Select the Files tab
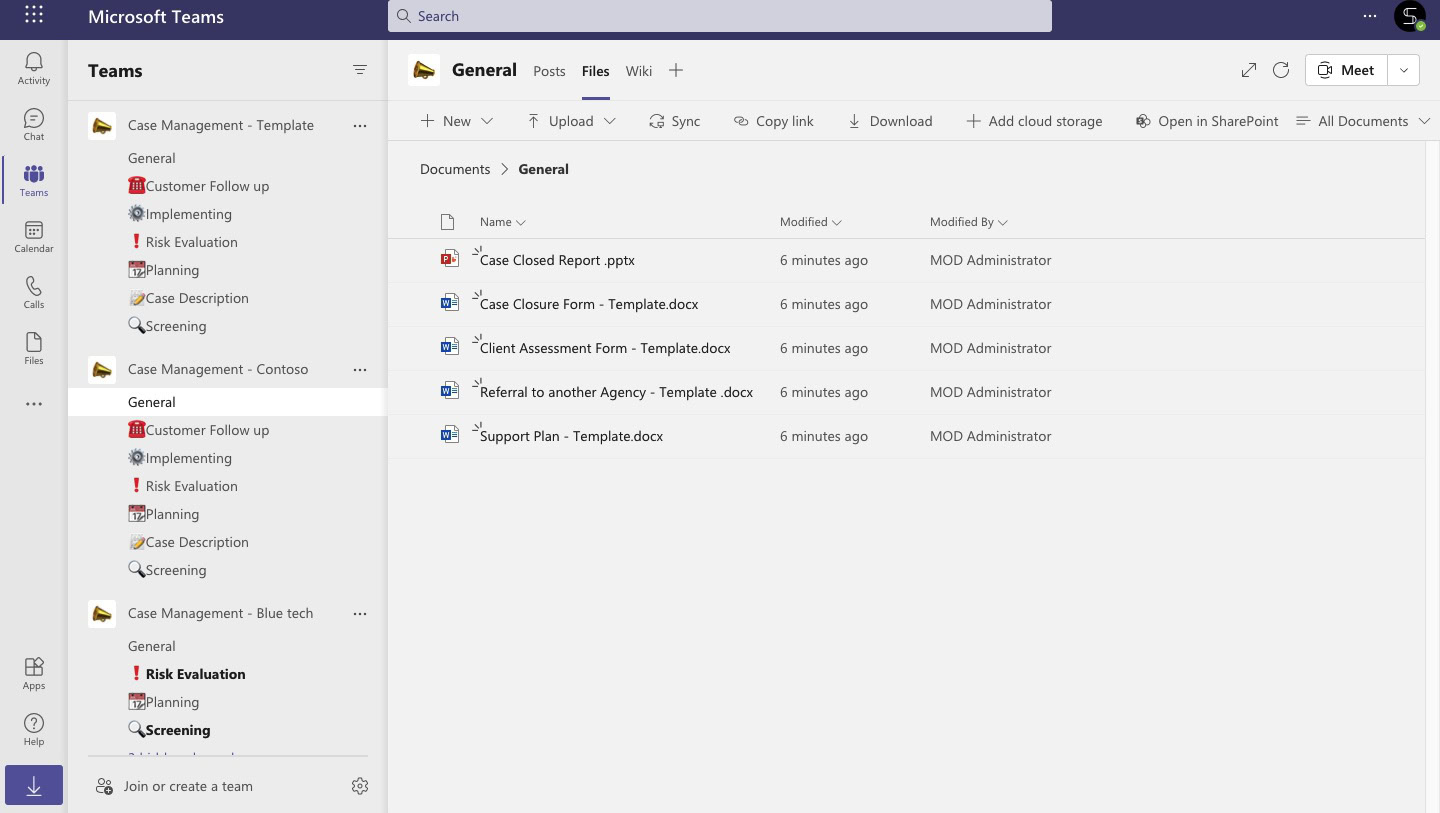Screen dimensions: 1440x813 tap(596, 71)
